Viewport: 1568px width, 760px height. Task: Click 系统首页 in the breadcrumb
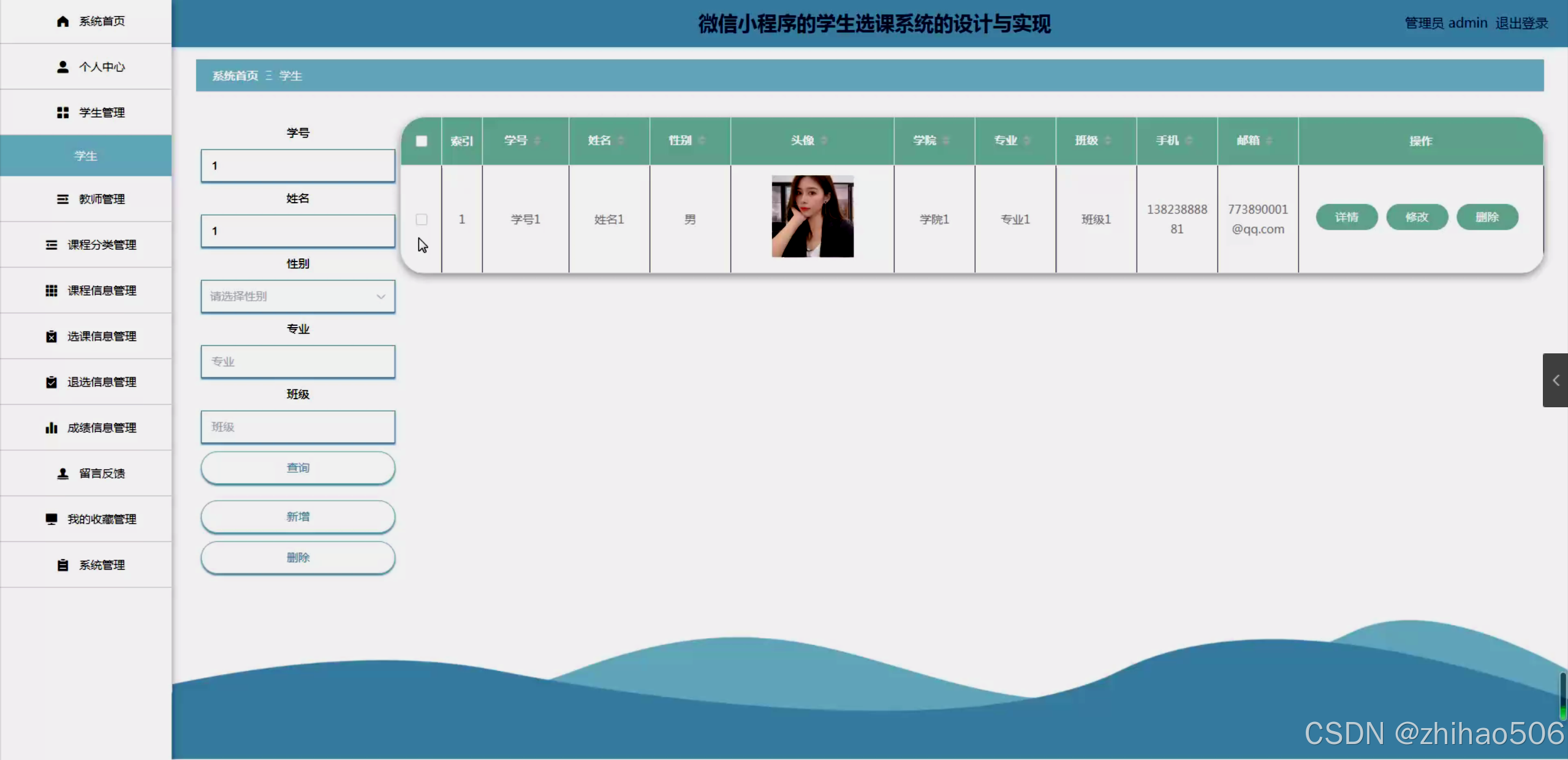[x=235, y=75]
